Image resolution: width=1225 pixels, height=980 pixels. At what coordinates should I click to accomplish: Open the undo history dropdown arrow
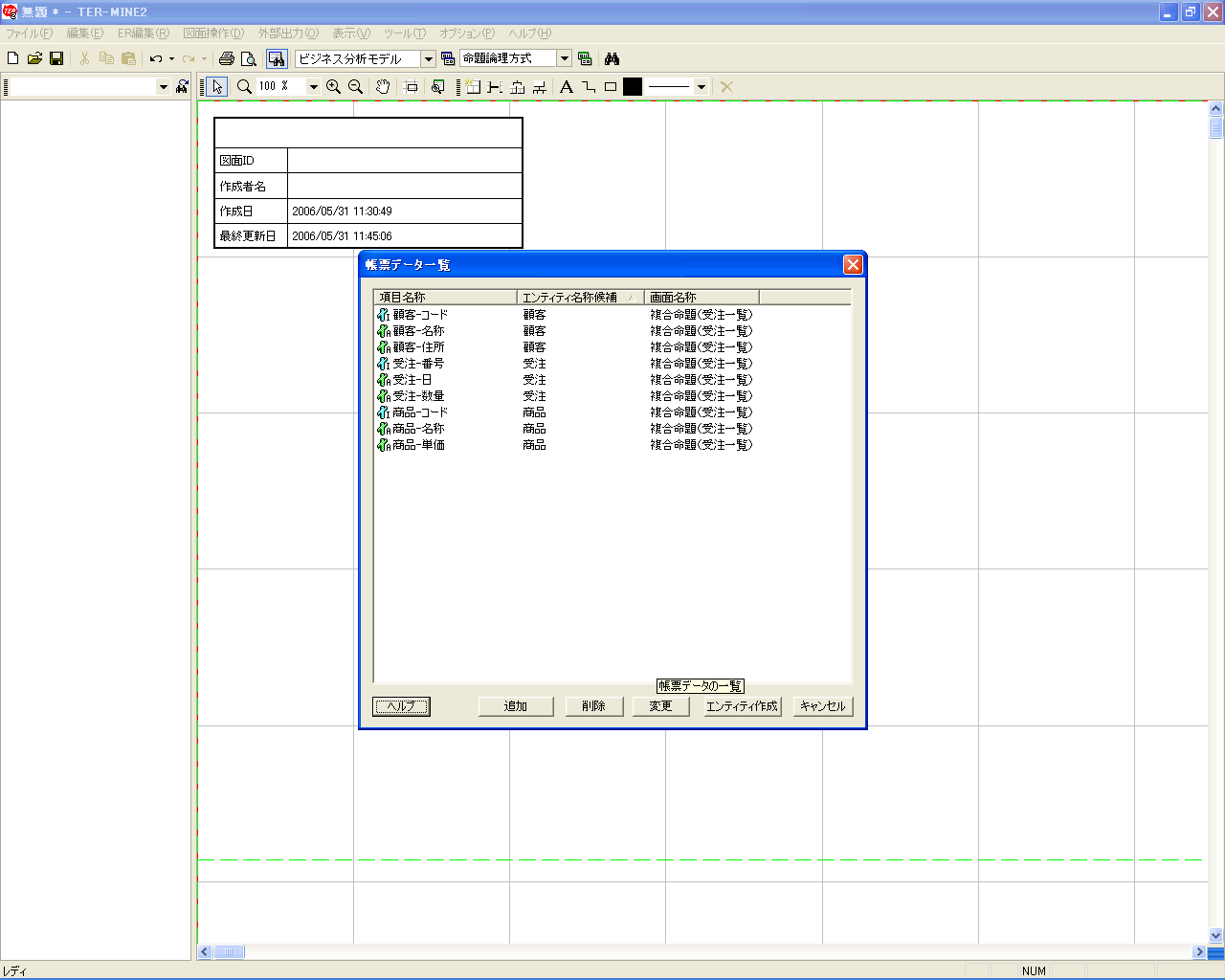point(171,58)
